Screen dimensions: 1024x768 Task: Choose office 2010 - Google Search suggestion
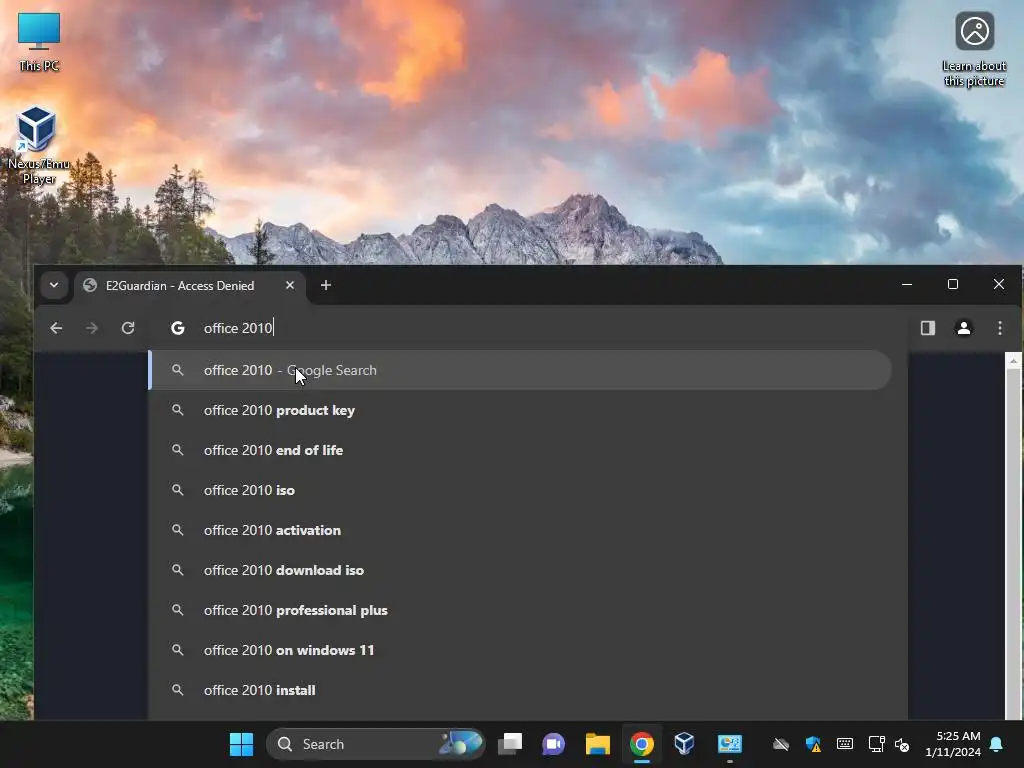[520, 370]
